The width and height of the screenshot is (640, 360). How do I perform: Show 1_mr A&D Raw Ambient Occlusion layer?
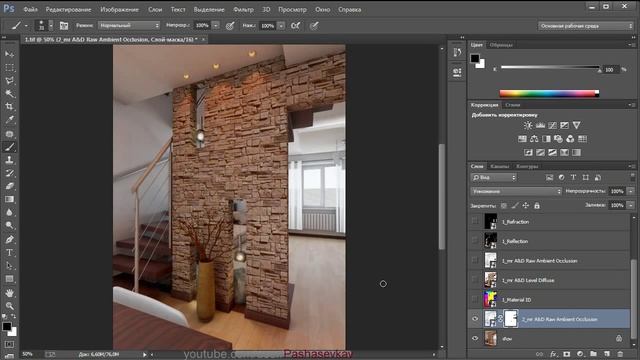tap(475, 260)
